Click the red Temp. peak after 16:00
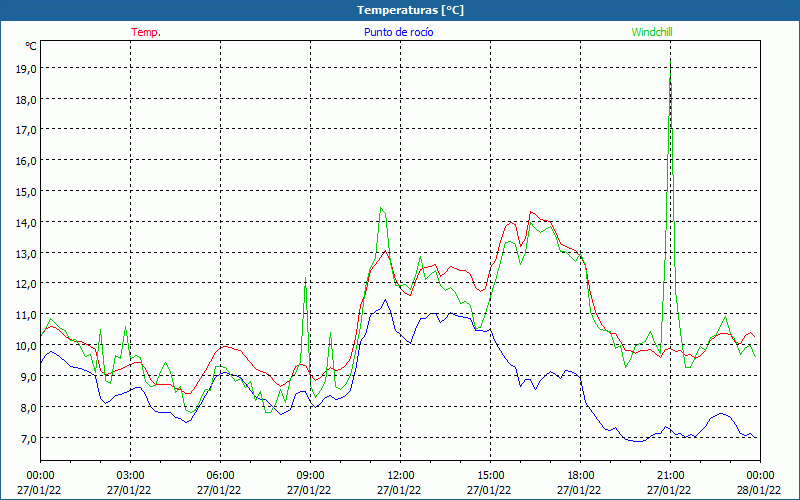Image resolution: width=800 pixels, height=500 pixels. click(x=531, y=212)
